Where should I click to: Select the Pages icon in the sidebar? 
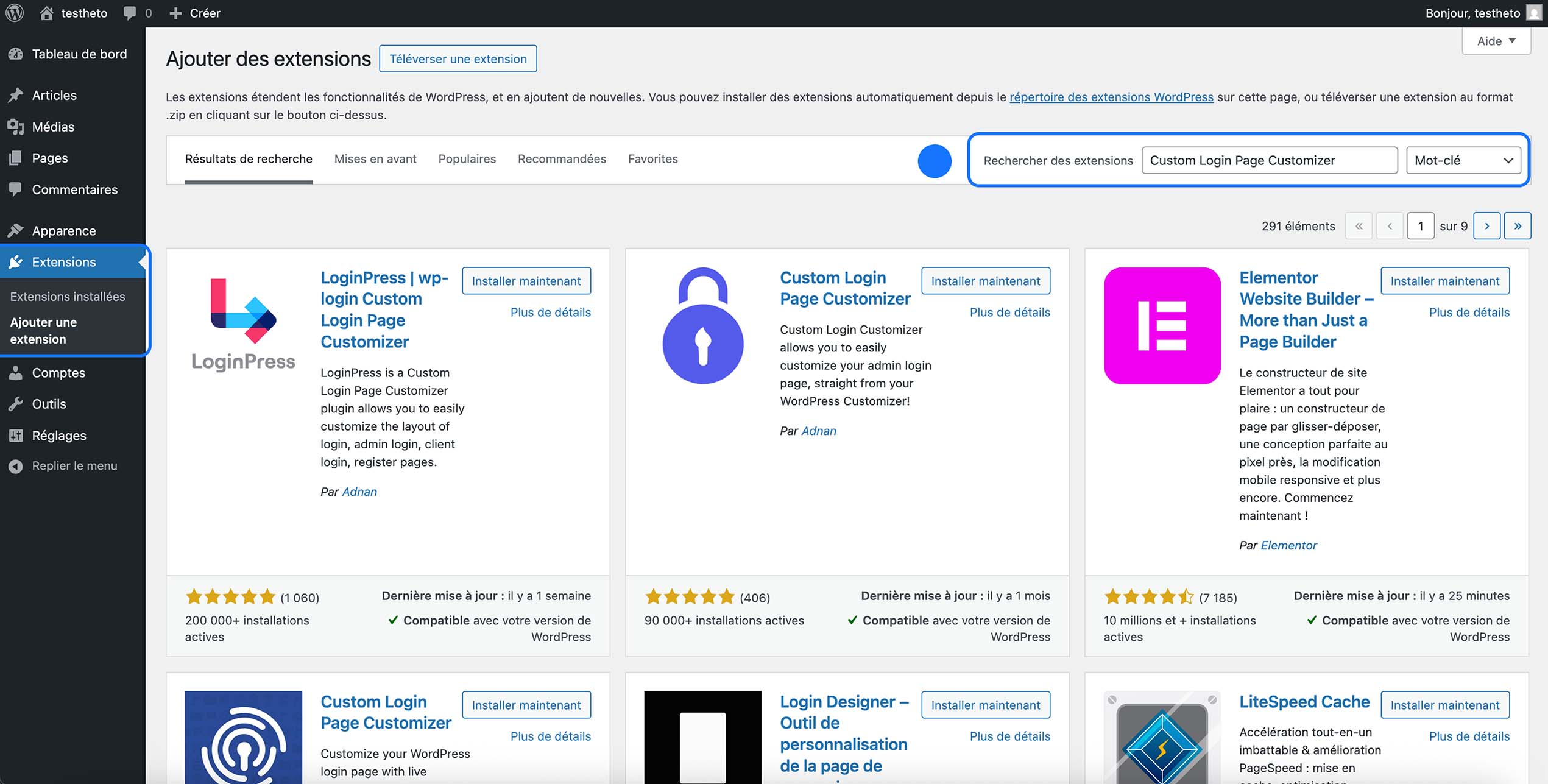coord(16,158)
